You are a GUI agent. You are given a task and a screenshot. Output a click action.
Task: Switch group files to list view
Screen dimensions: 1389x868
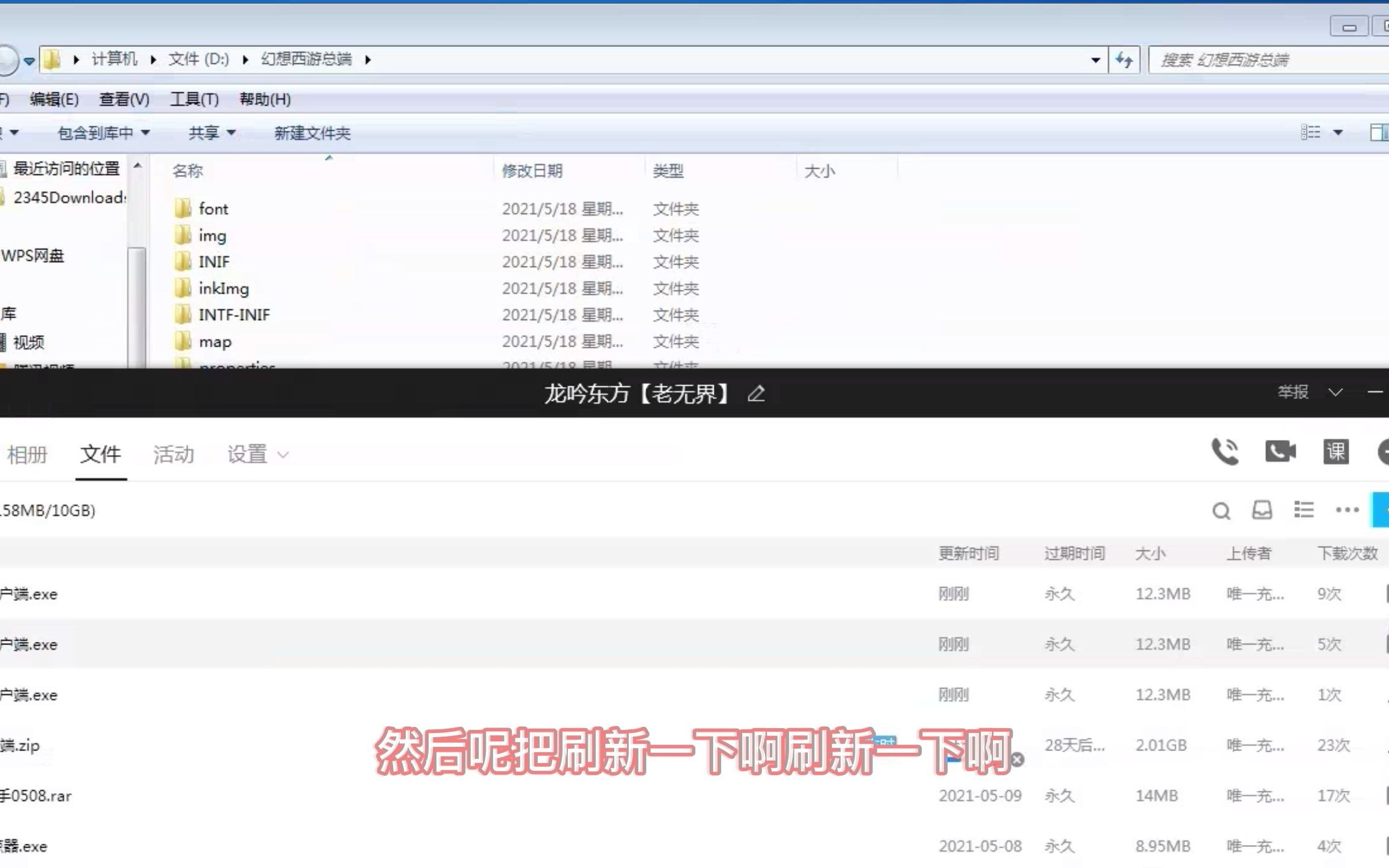(1304, 510)
